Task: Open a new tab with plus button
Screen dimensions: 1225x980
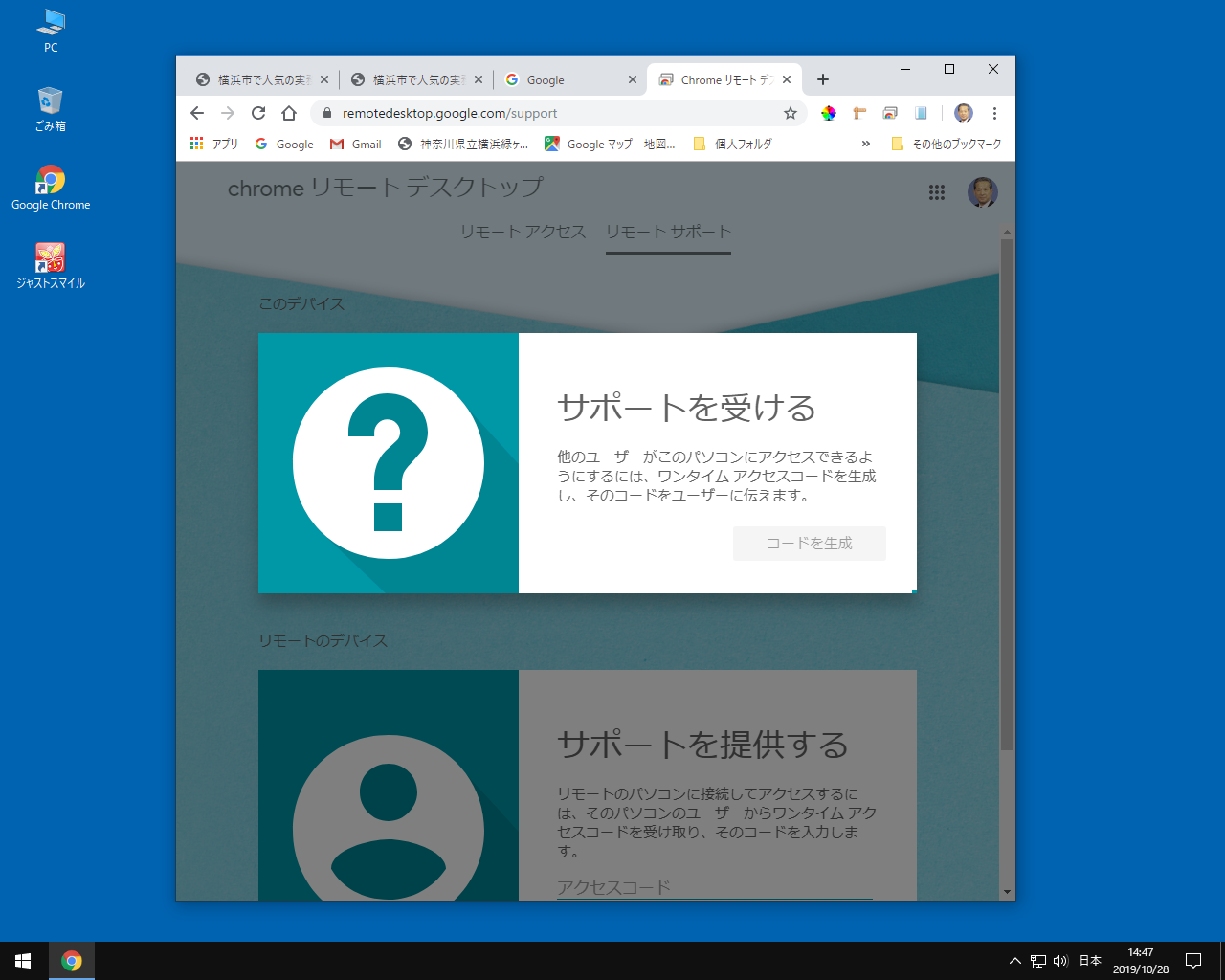Action: (823, 79)
